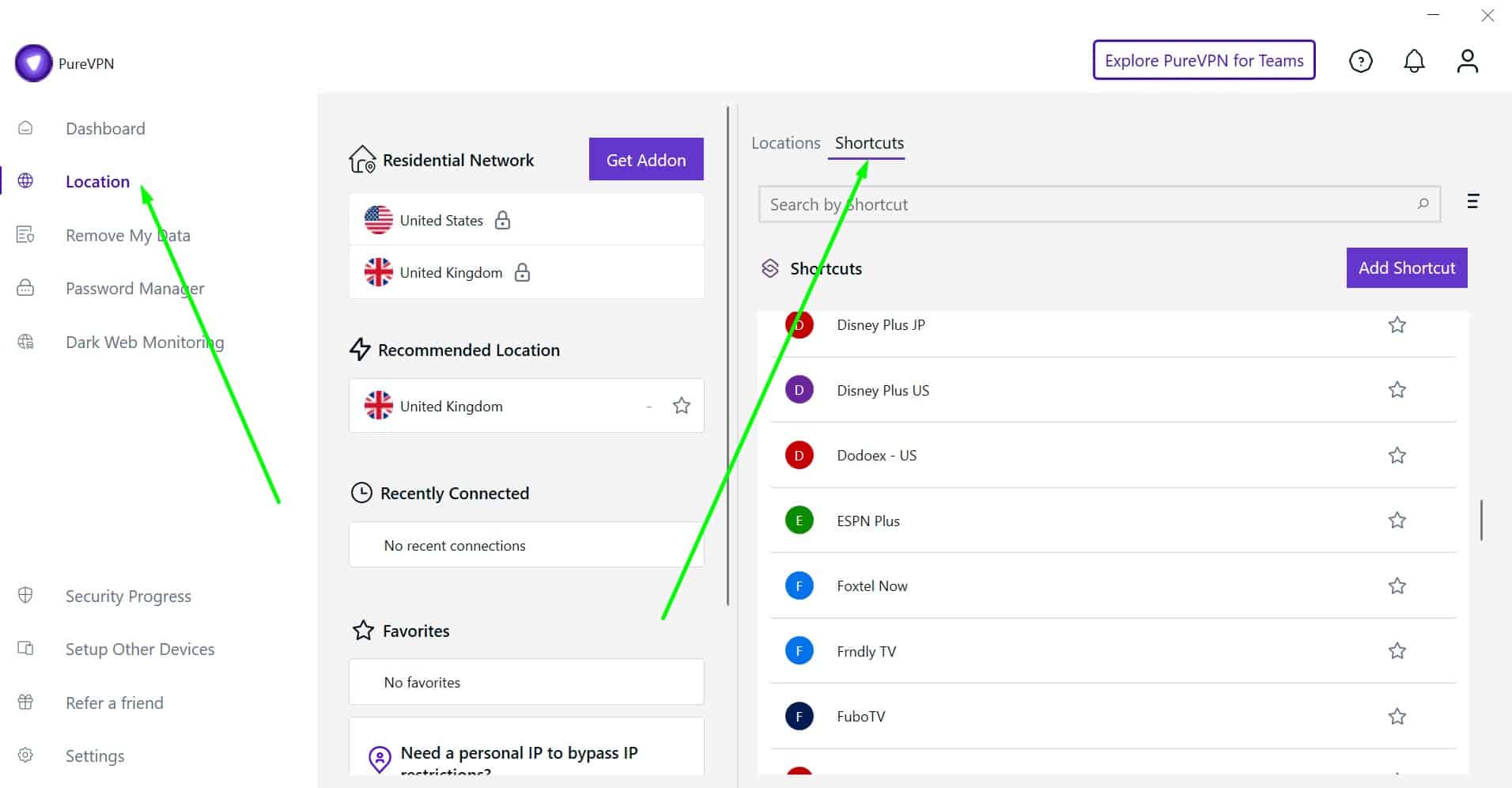Viewport: 1512px width, 788px height.
Task: Click the Get Addon button
Action: click(646, 159)
